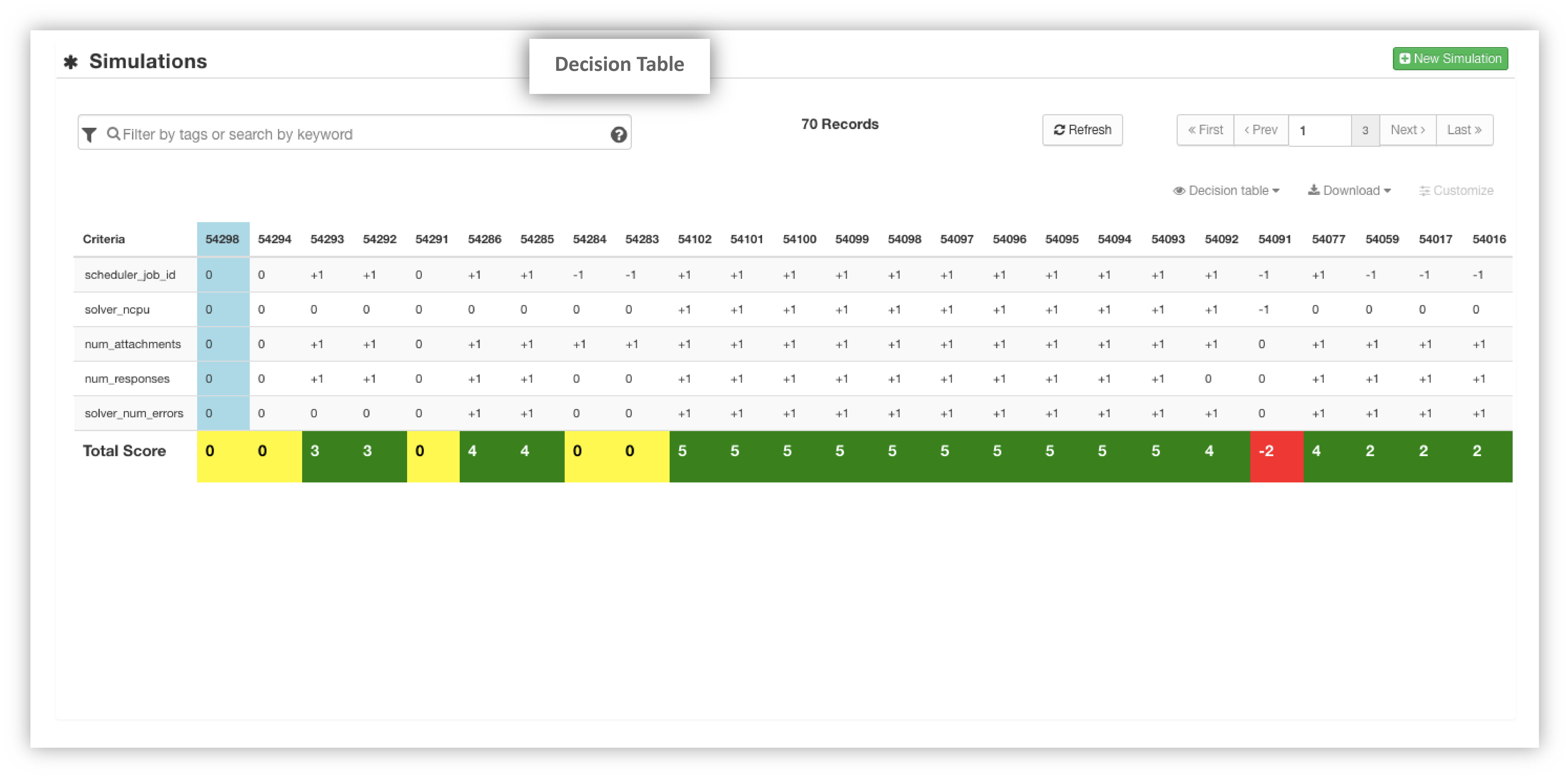Select column header 54101
The width and height of the screenshot is (1566, 784).
(x=747, y=239)
